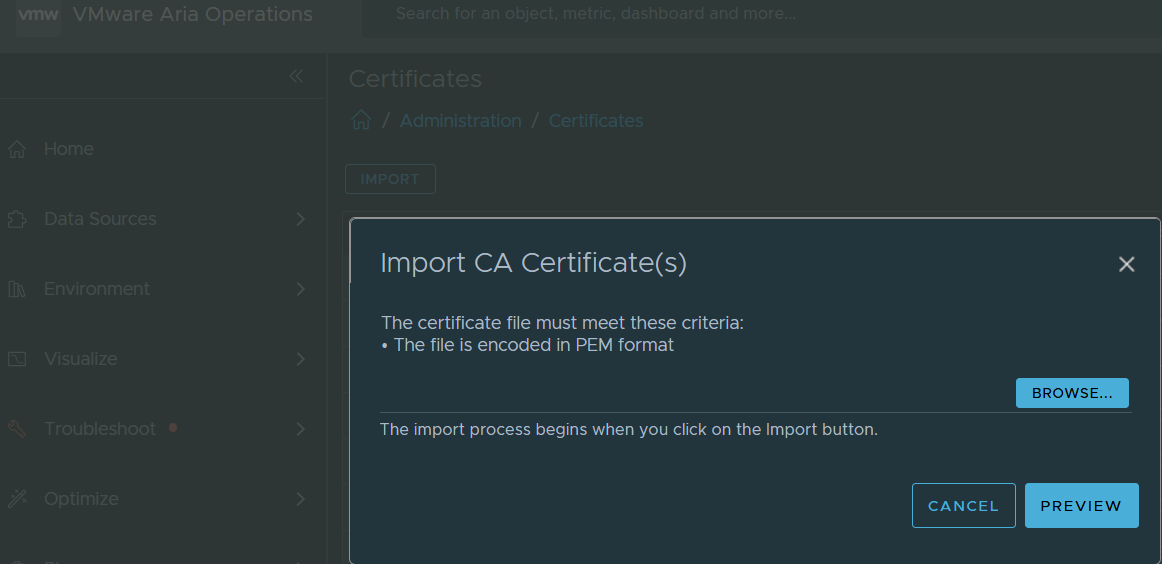Click the Environment icon in sidebar

point(16,289)
